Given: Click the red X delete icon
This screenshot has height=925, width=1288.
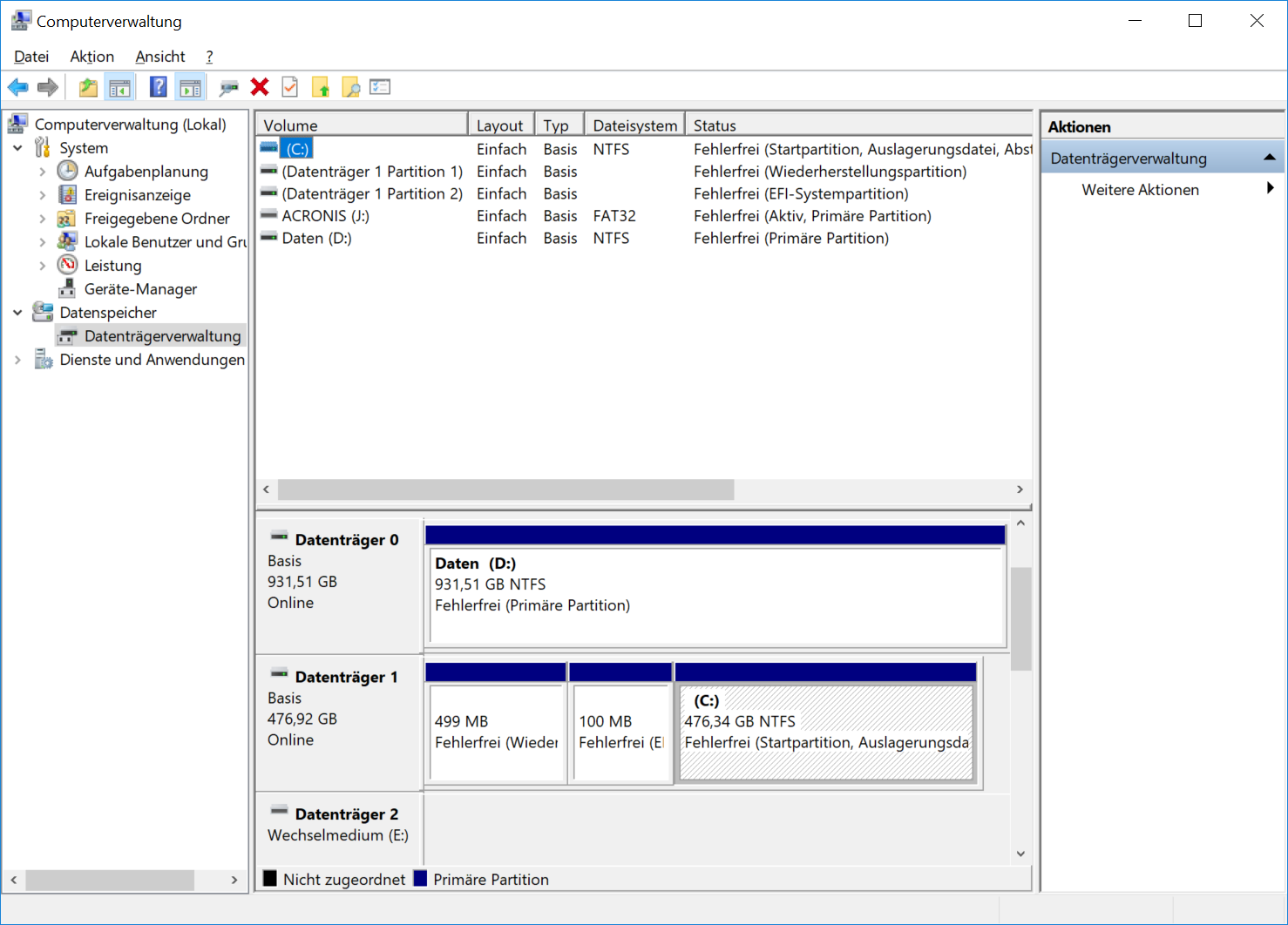Looking at the screenshot, I should point(260,87).
